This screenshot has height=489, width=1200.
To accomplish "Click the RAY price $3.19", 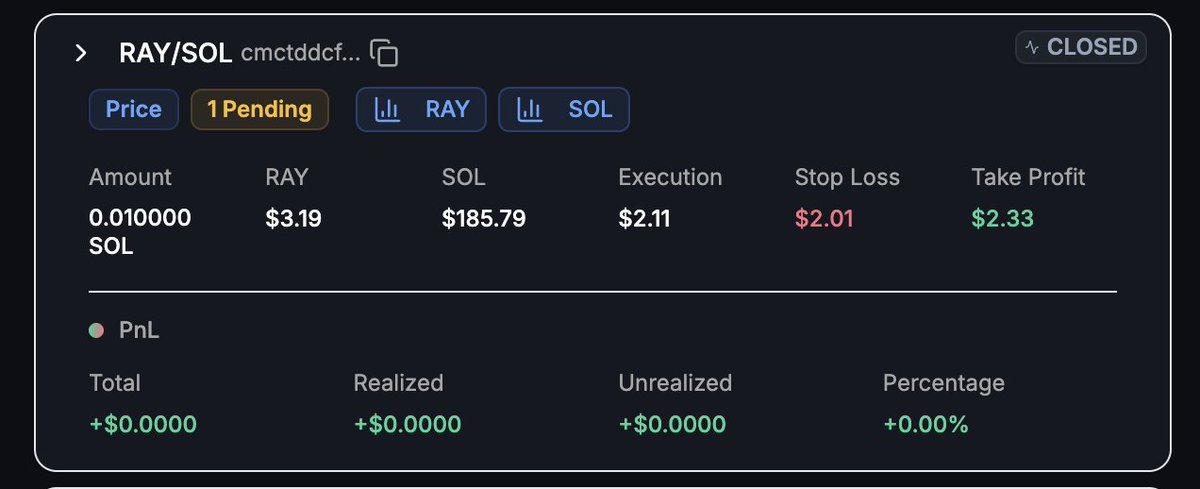I will [294, 218].
